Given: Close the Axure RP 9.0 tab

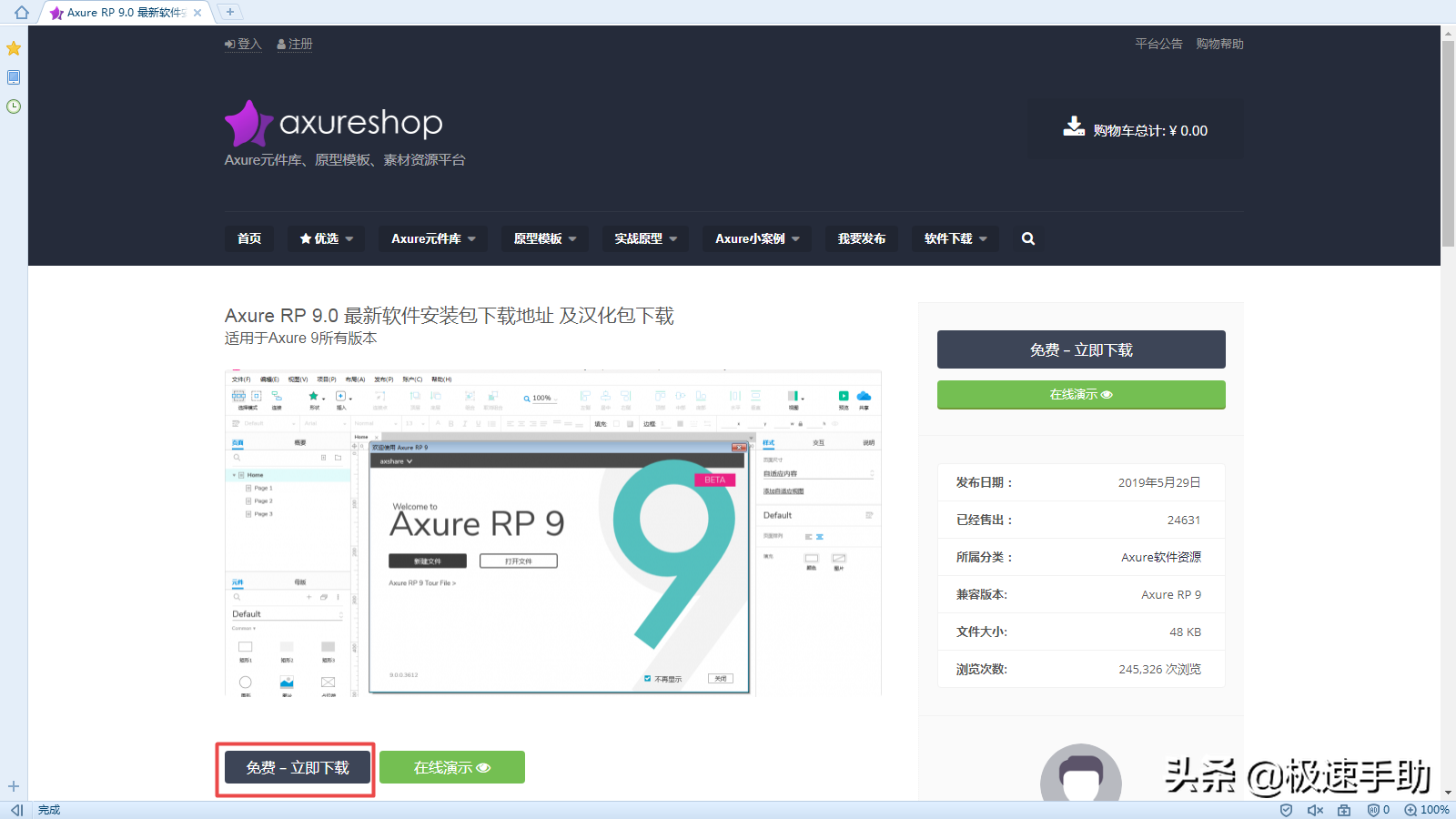Looking at the screenshot, I should coord(197,13).
